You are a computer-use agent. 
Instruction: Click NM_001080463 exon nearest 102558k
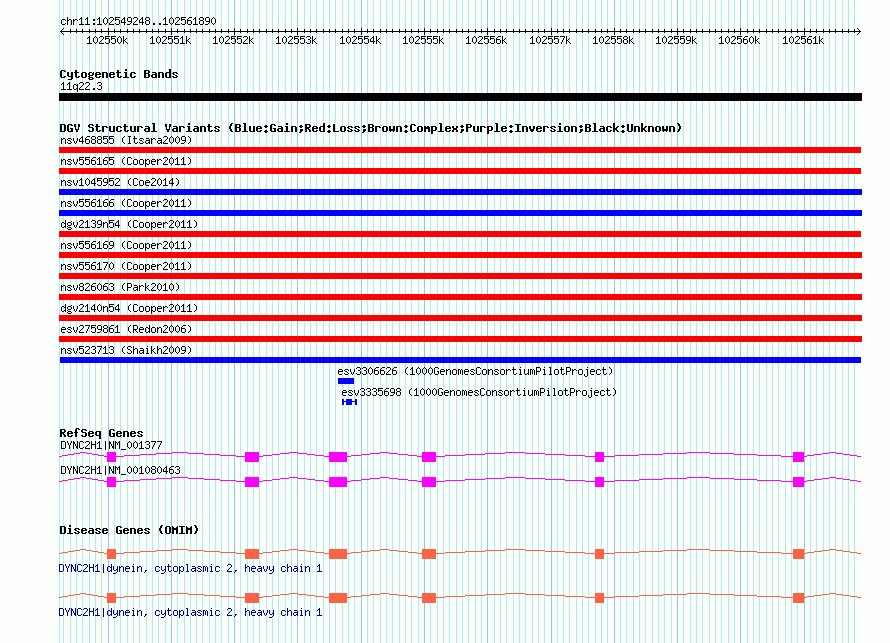tap(599, 482)
